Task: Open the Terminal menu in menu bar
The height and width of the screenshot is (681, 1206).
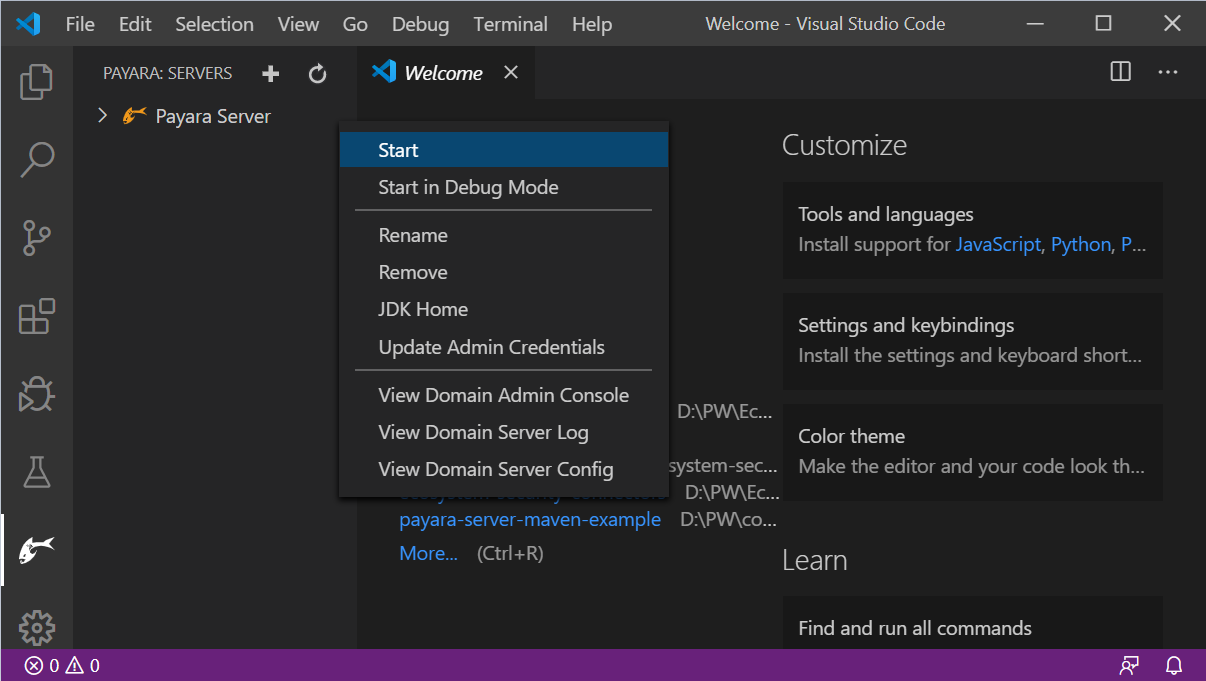Action: click(510, 24)
